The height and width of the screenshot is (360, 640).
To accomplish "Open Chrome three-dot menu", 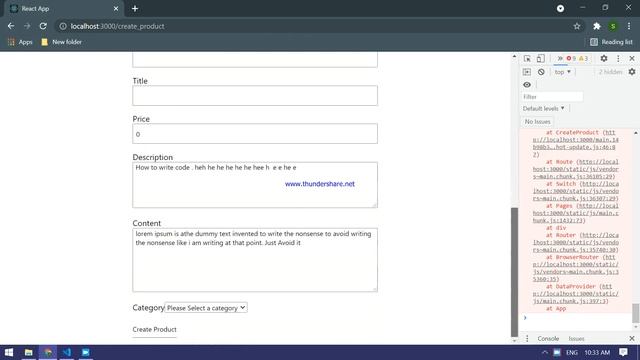I will coord(629,26).
